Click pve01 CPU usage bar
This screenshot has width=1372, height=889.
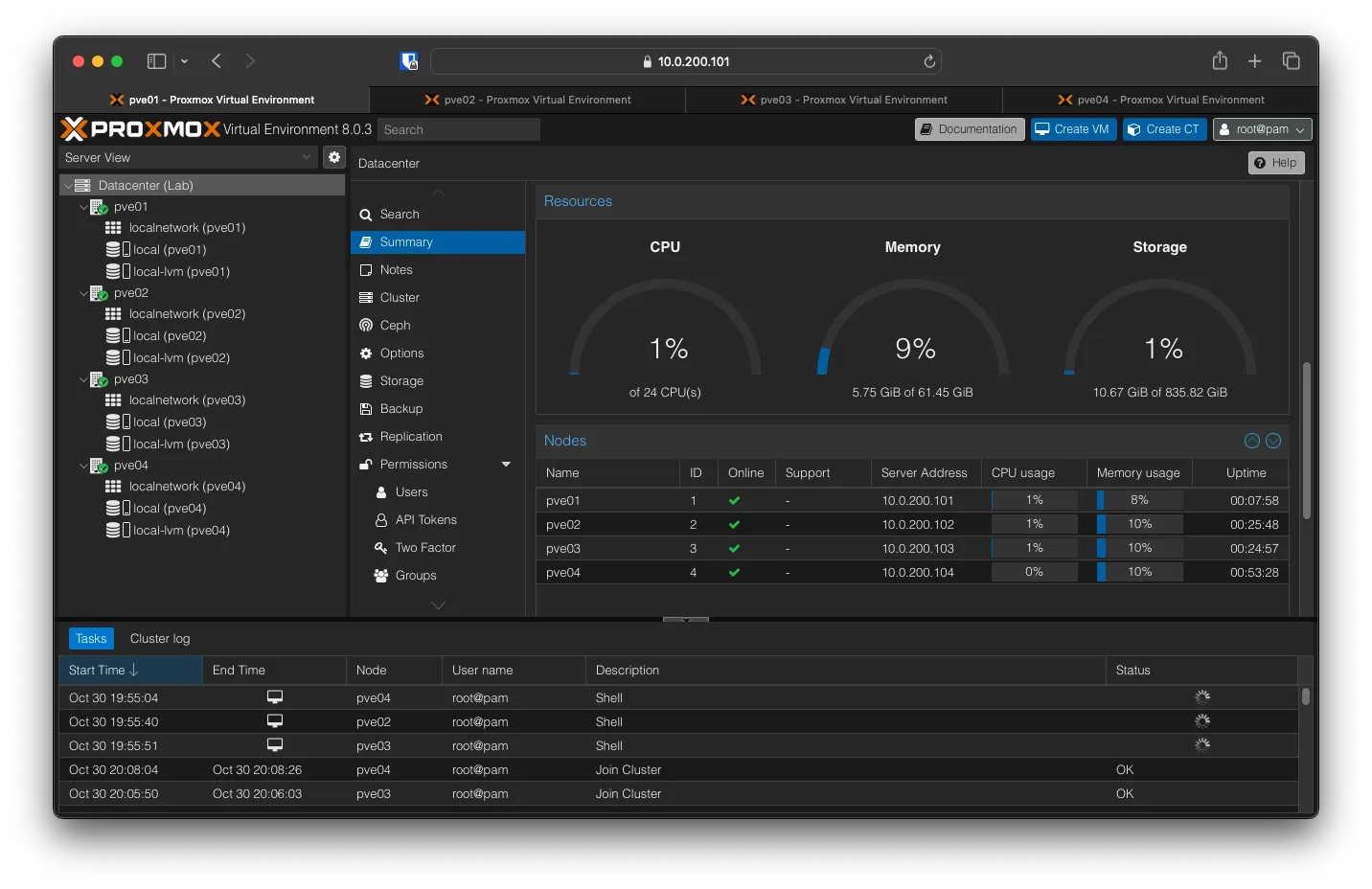tap(1035, 500)
